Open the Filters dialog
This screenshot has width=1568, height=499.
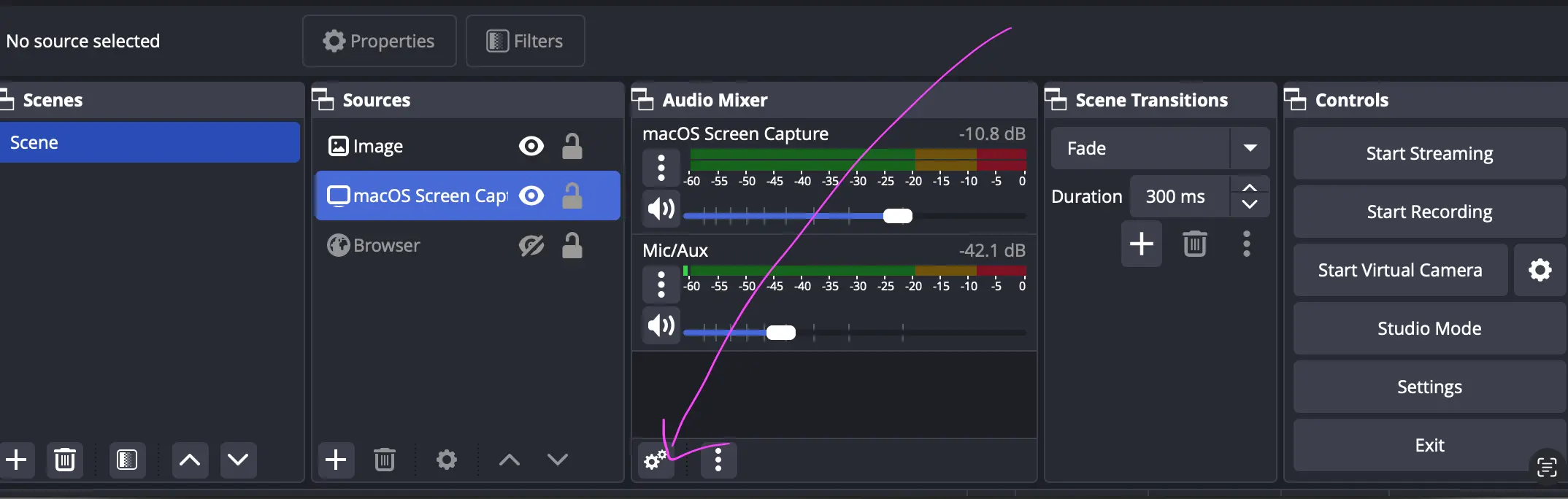(525, 41)
